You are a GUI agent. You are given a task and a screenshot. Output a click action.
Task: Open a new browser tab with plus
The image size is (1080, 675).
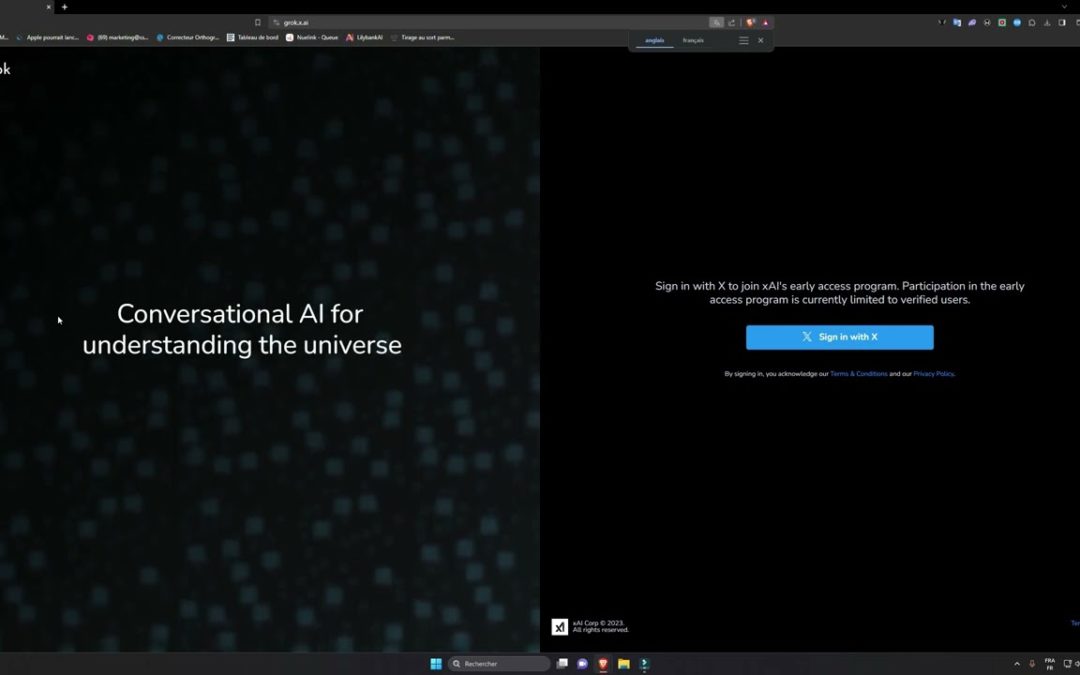pyautogui.click(x=64, y=7)
